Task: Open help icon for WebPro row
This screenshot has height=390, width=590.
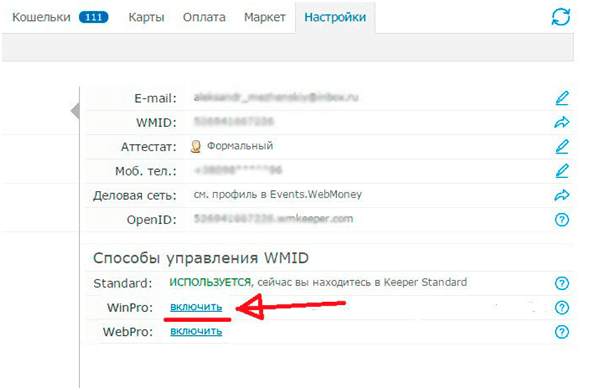Action: (x=562, y=332)
